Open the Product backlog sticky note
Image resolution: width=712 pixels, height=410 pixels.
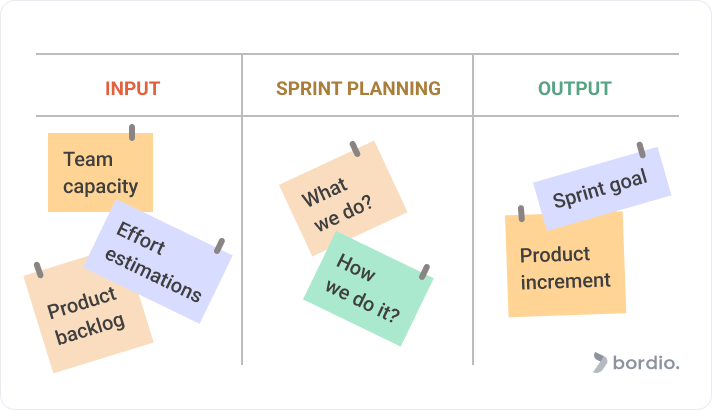[85, 320]
